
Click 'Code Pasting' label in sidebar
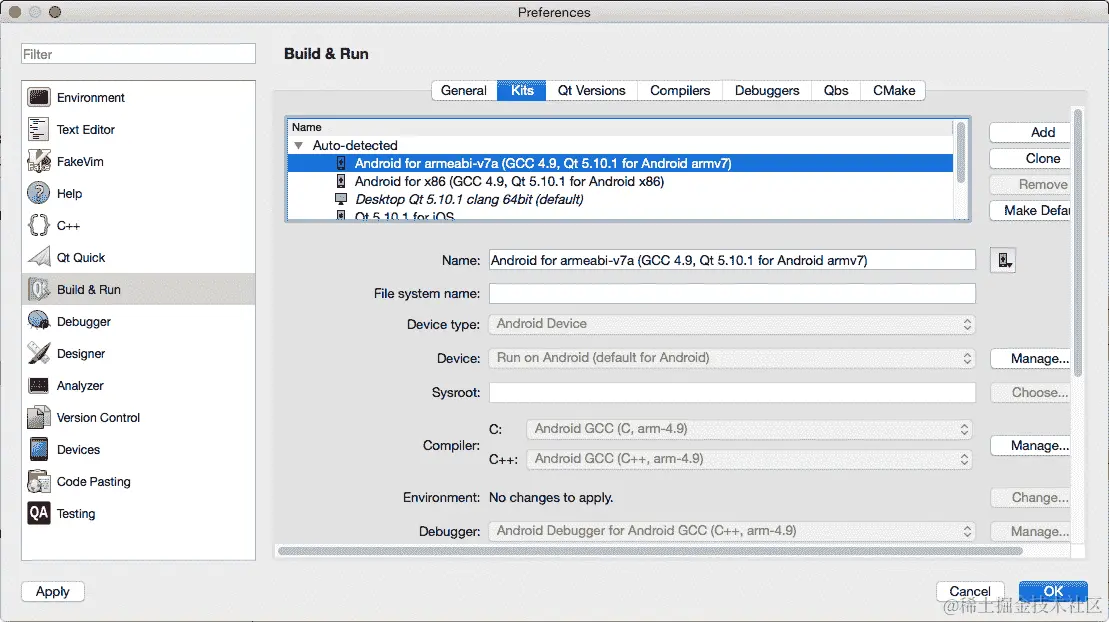pos(93,481)
